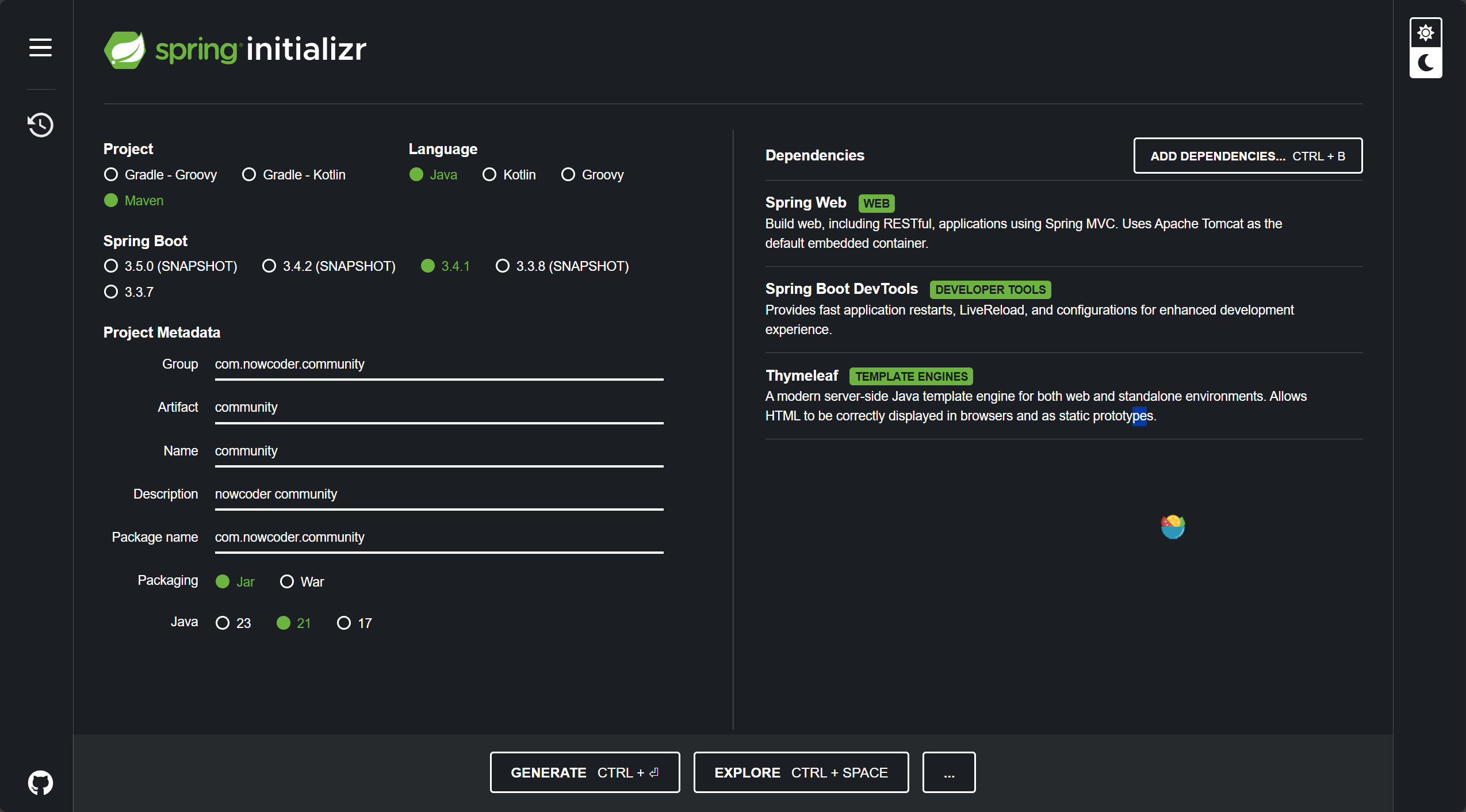
Task: Choose Spring Boot 3.5.0 (SNAPSHOT)
Action: 111,266
